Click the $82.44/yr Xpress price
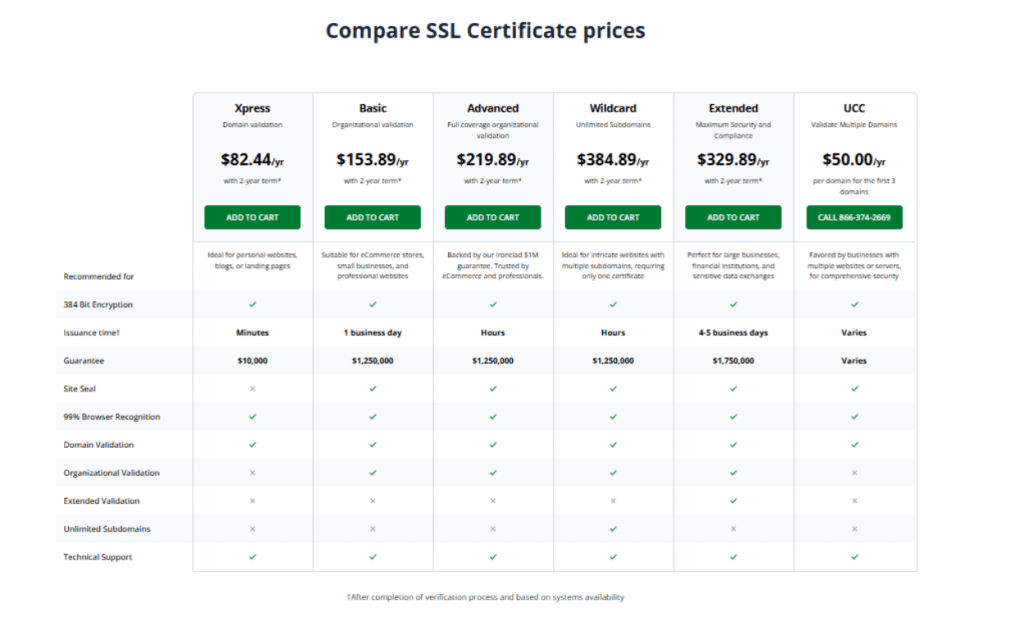Image resolution: width=1024 pixels, height=635 pixels. [x=252, y=159]
